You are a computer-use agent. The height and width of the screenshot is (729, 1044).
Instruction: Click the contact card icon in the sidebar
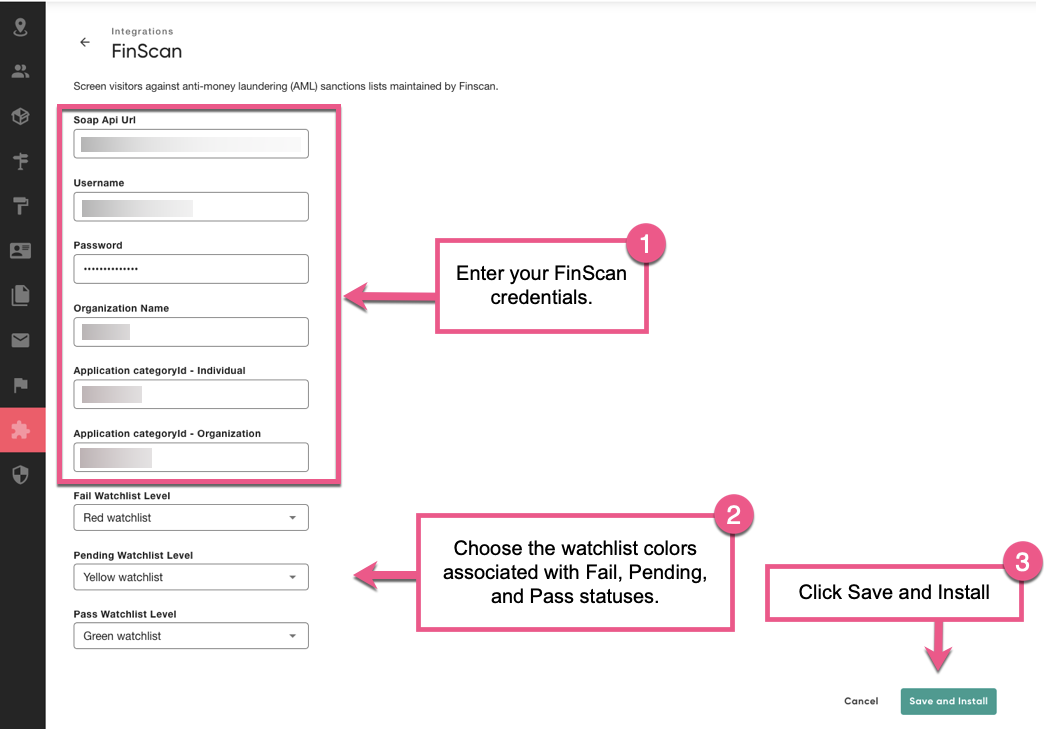coord(21,251)
